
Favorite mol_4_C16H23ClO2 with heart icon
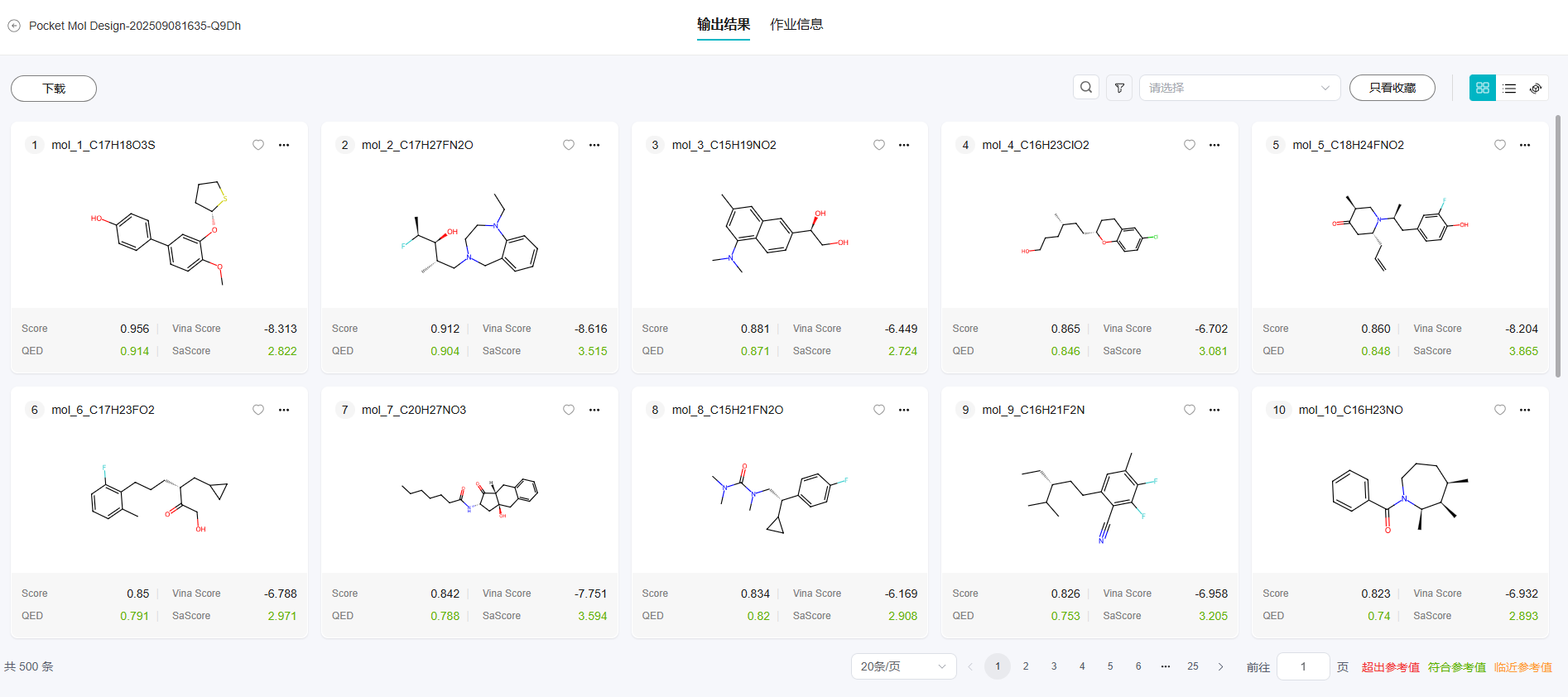coord(1190,145)
